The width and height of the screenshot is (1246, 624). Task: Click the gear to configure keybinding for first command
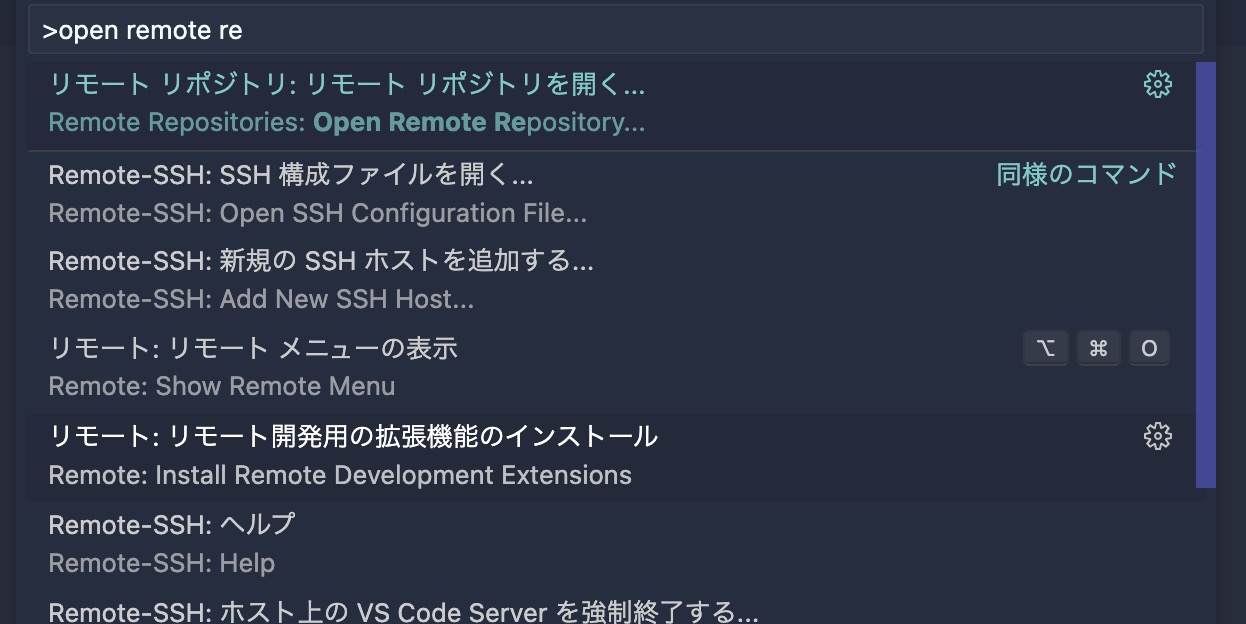[x=1157, y=84]
